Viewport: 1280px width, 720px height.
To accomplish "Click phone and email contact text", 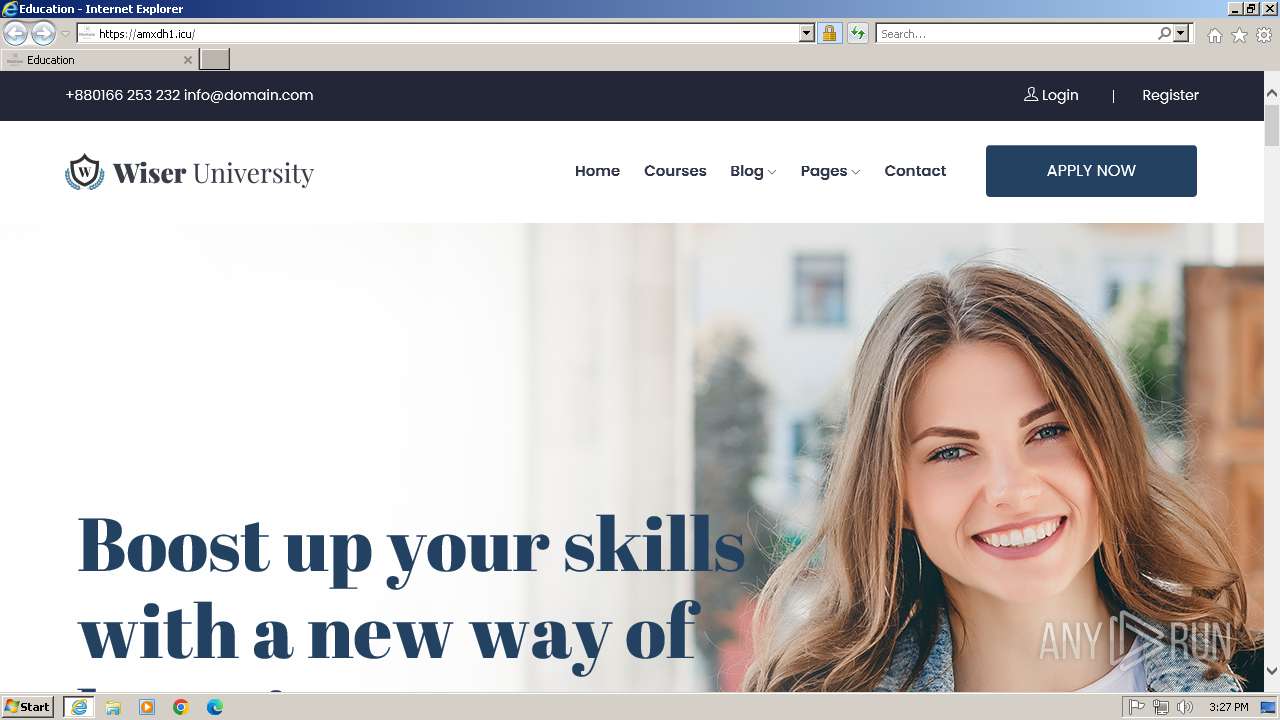I will coord(189,96).
